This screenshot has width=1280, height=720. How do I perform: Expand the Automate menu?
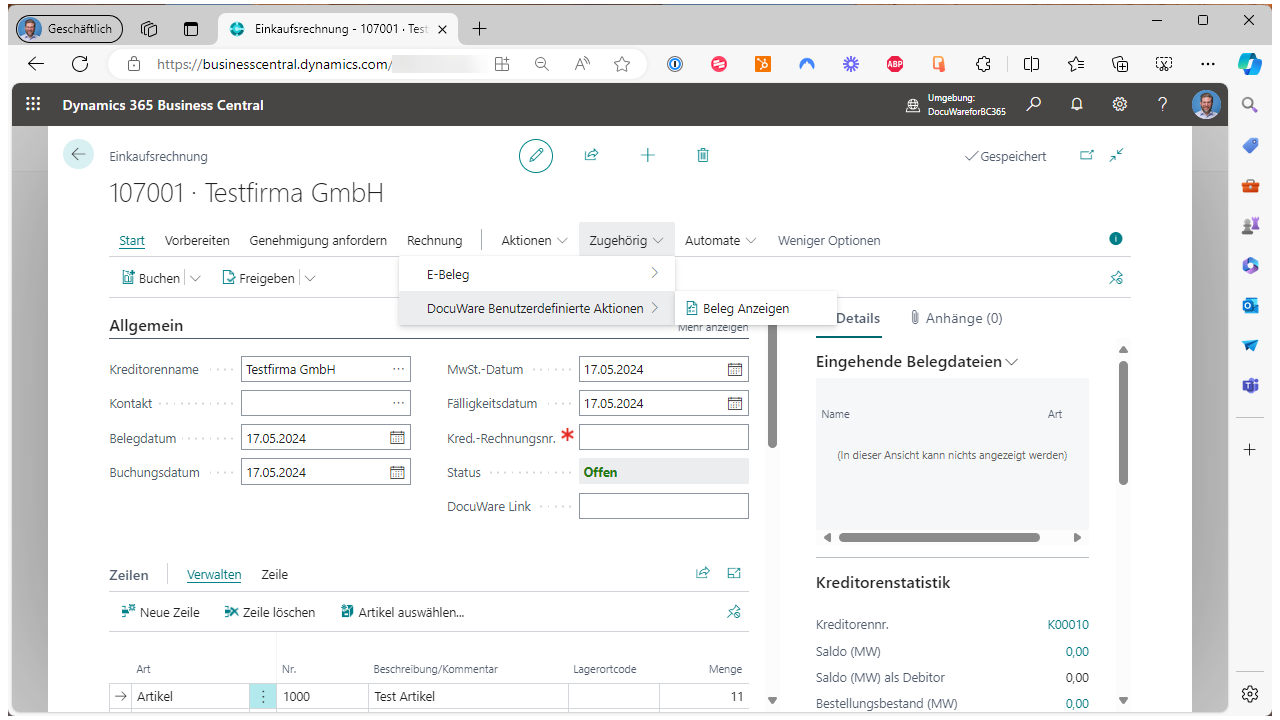[720, 240]
